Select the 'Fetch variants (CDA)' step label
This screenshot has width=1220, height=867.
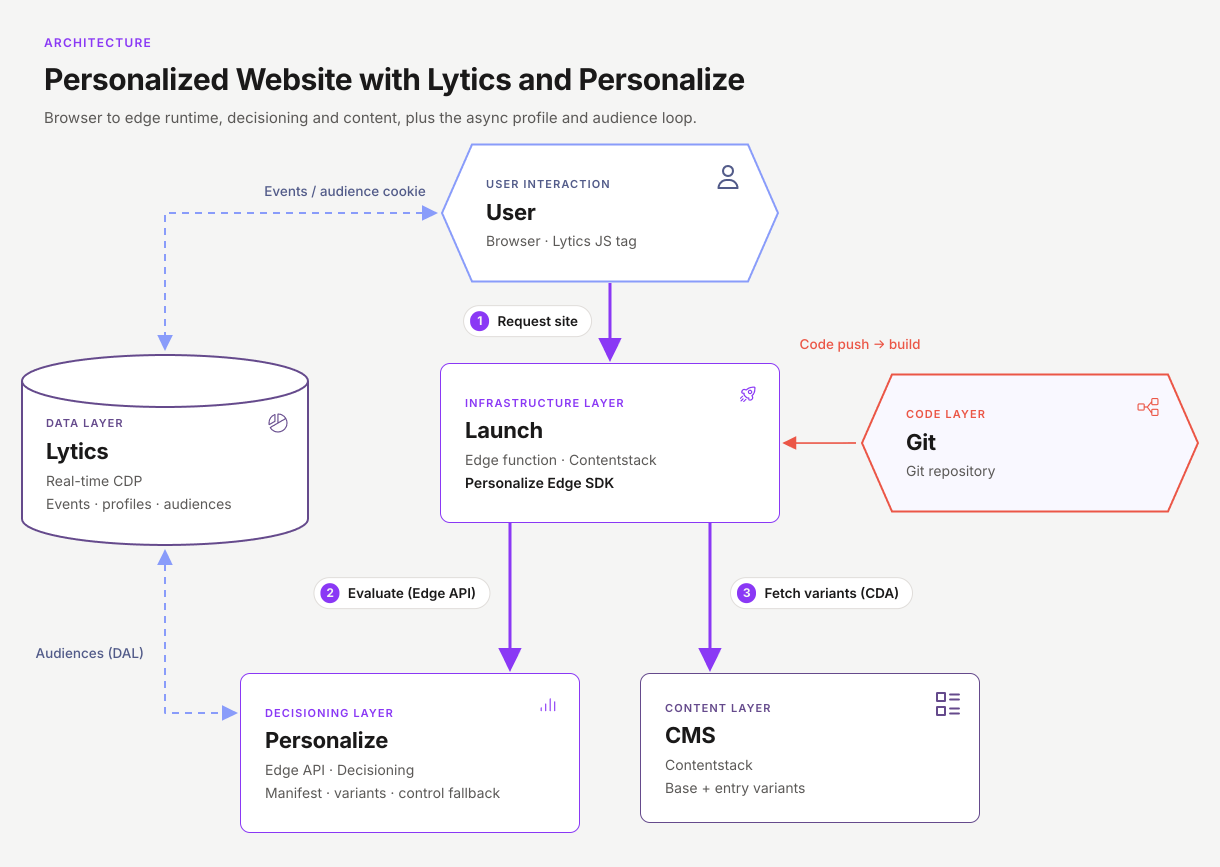pos(822,593)
